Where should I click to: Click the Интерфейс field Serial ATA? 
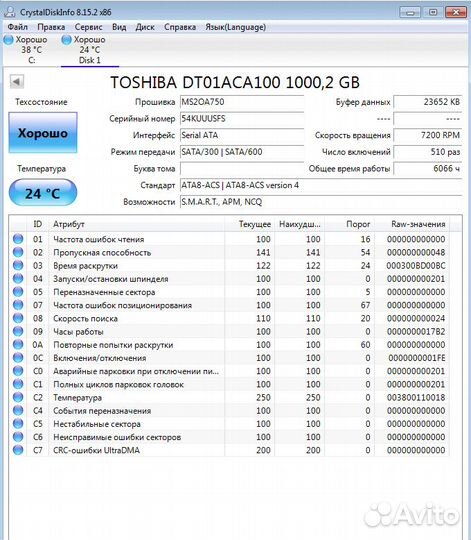point(242,135)
